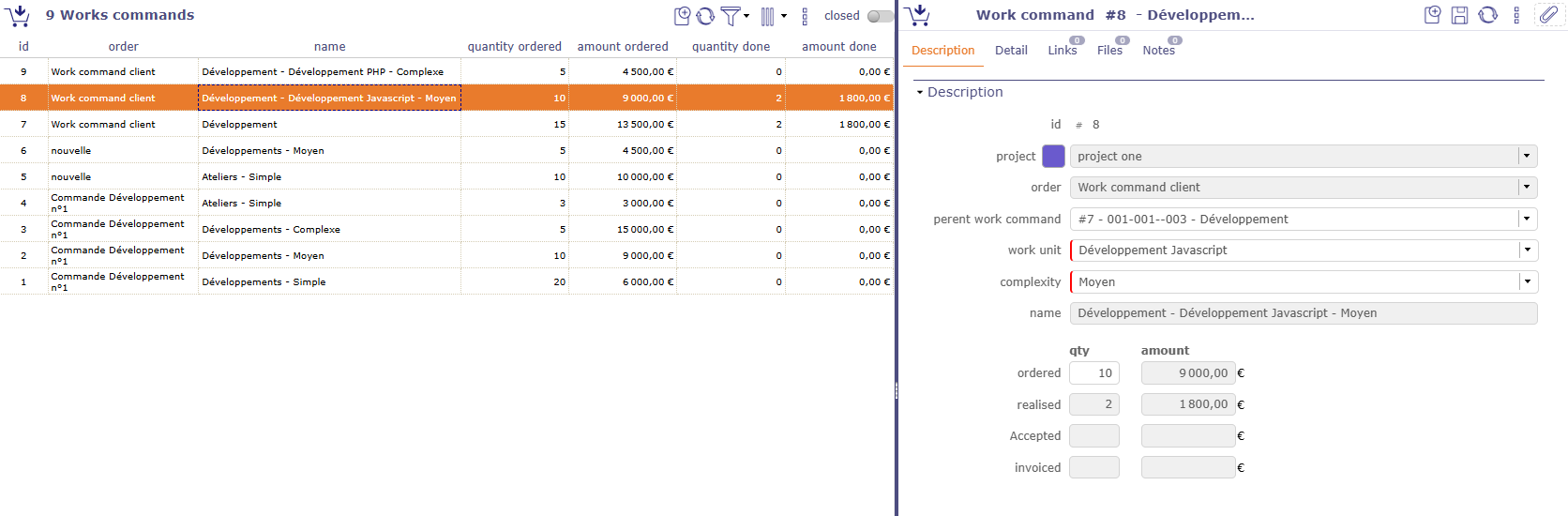The height and width of the screenshot is (516, 1568).
Task: Refresh the Work command #8 detail
Action: click(1487, 15)
